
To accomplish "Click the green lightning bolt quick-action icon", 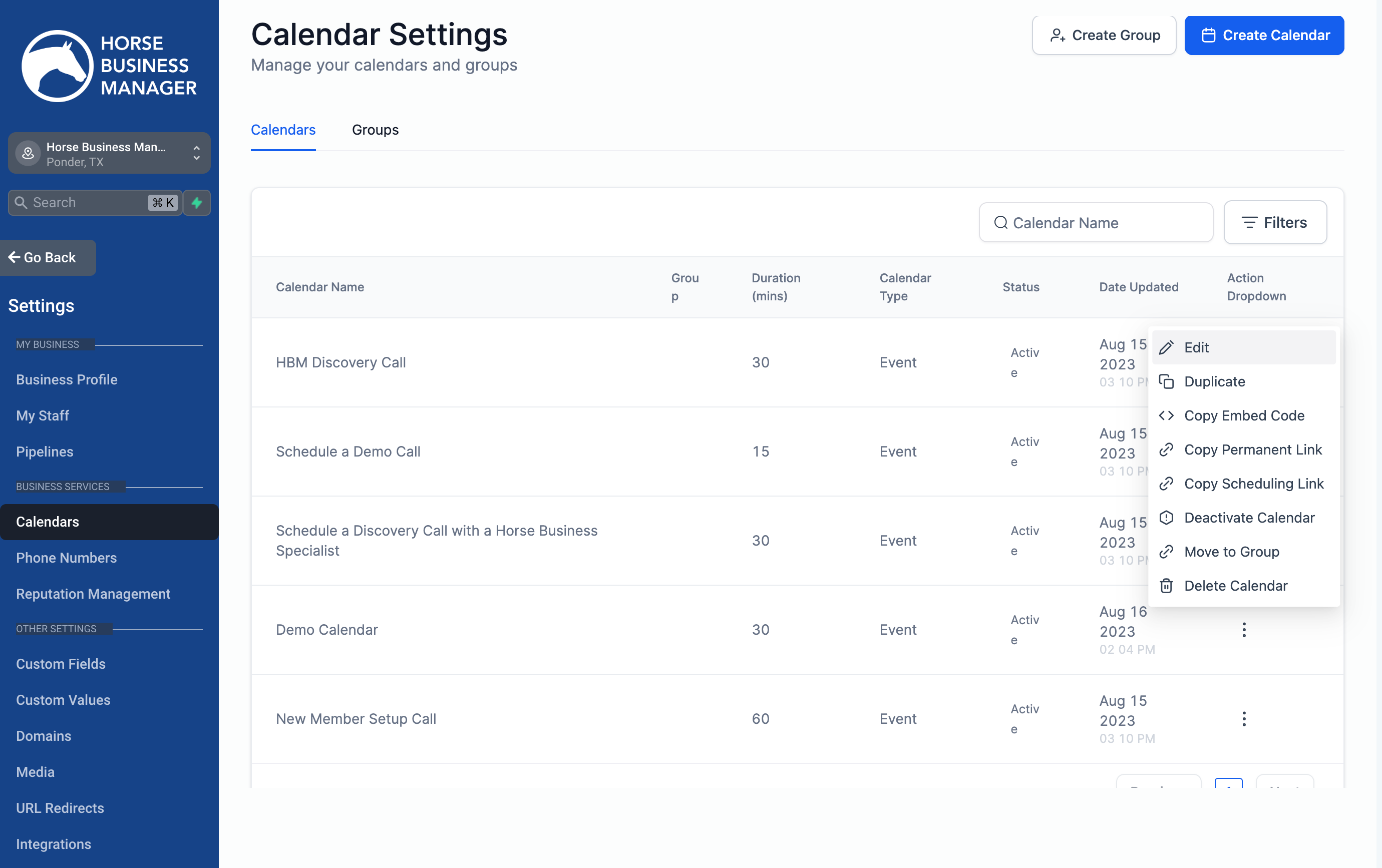I will (197, 203).
